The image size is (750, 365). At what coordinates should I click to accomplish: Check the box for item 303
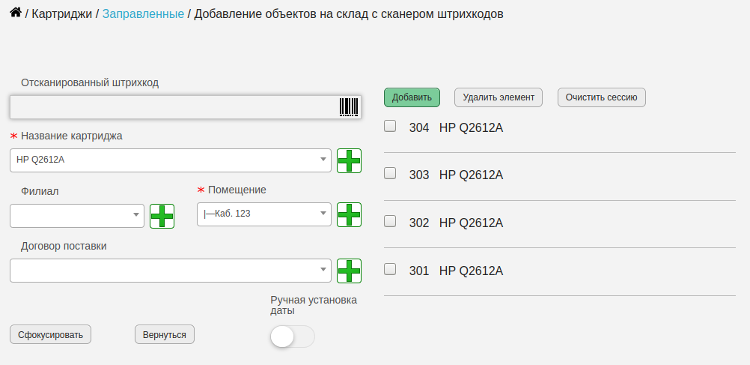click(x=390, y=173)
